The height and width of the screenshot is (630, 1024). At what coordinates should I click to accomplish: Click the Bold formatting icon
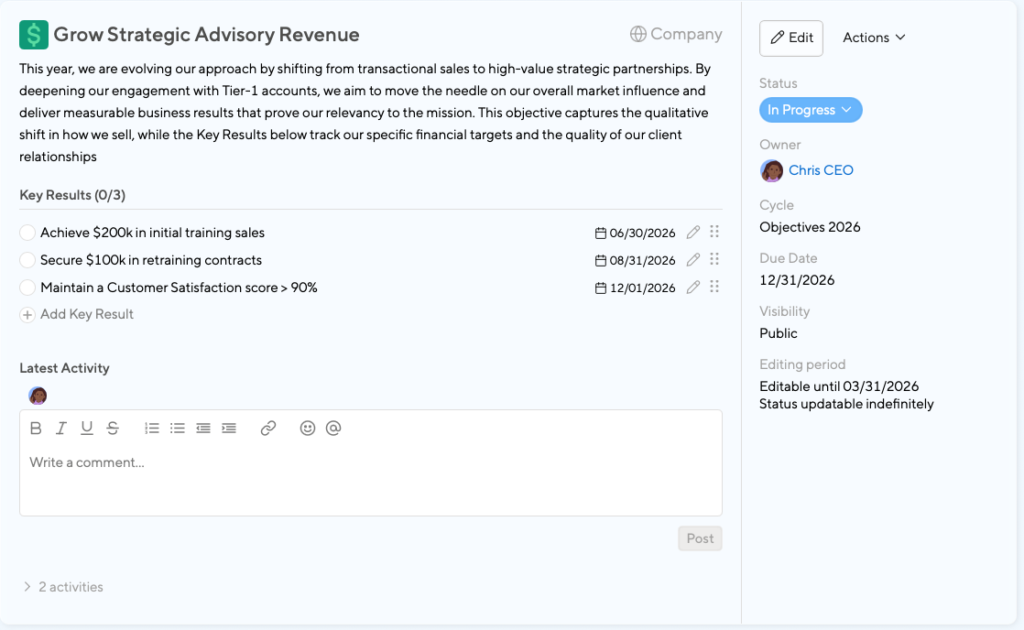(x=36, y=428)
